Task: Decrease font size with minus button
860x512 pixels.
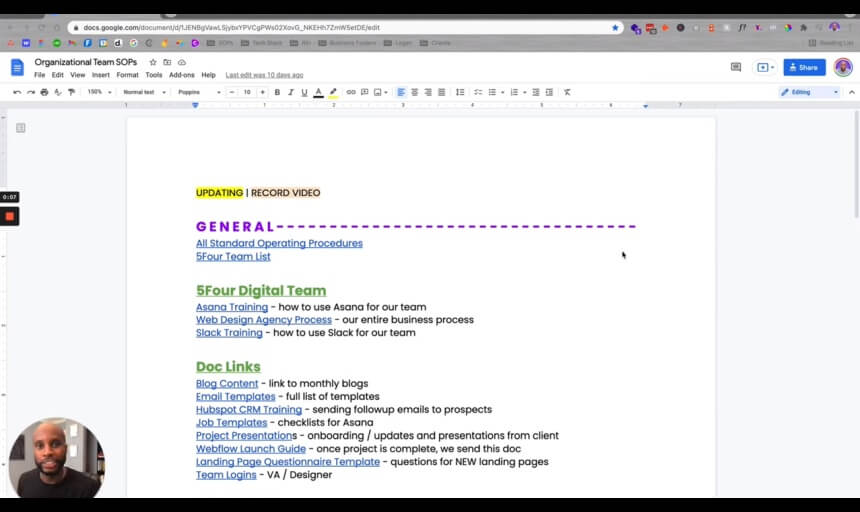Action: (232, 92)
